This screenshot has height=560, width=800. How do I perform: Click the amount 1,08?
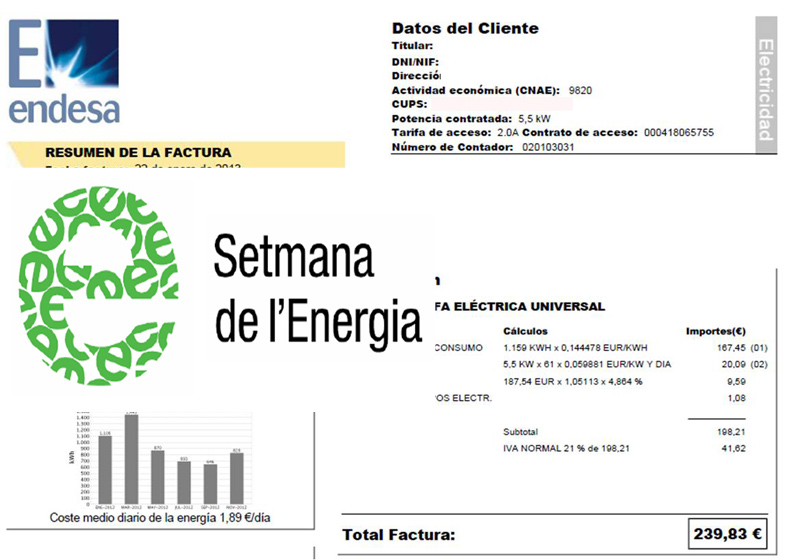coord(736,398)
